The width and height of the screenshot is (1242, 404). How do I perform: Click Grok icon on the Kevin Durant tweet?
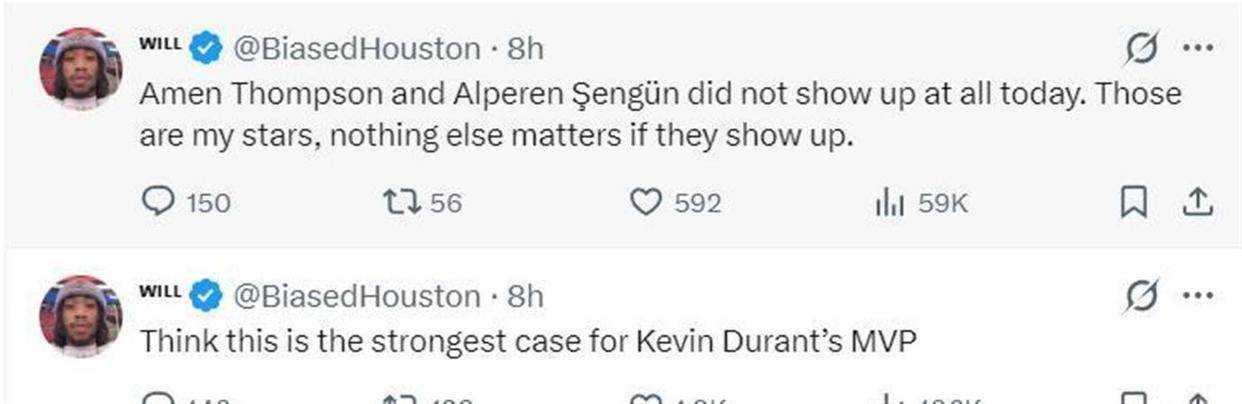[1143, 296]
